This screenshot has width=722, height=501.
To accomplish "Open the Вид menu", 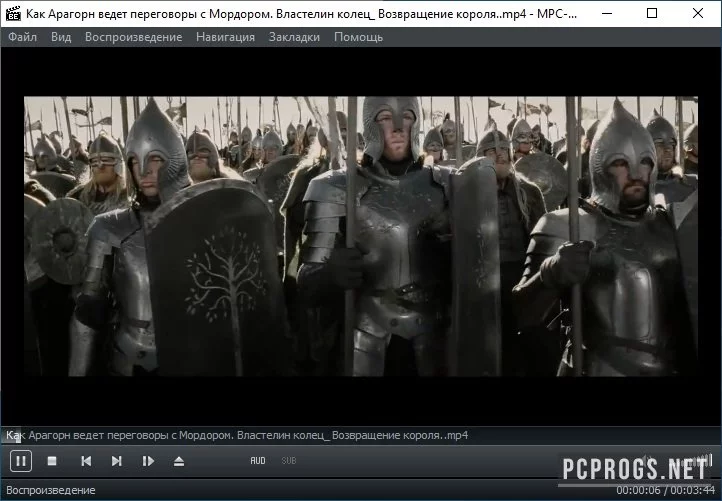I will point(61,37).
